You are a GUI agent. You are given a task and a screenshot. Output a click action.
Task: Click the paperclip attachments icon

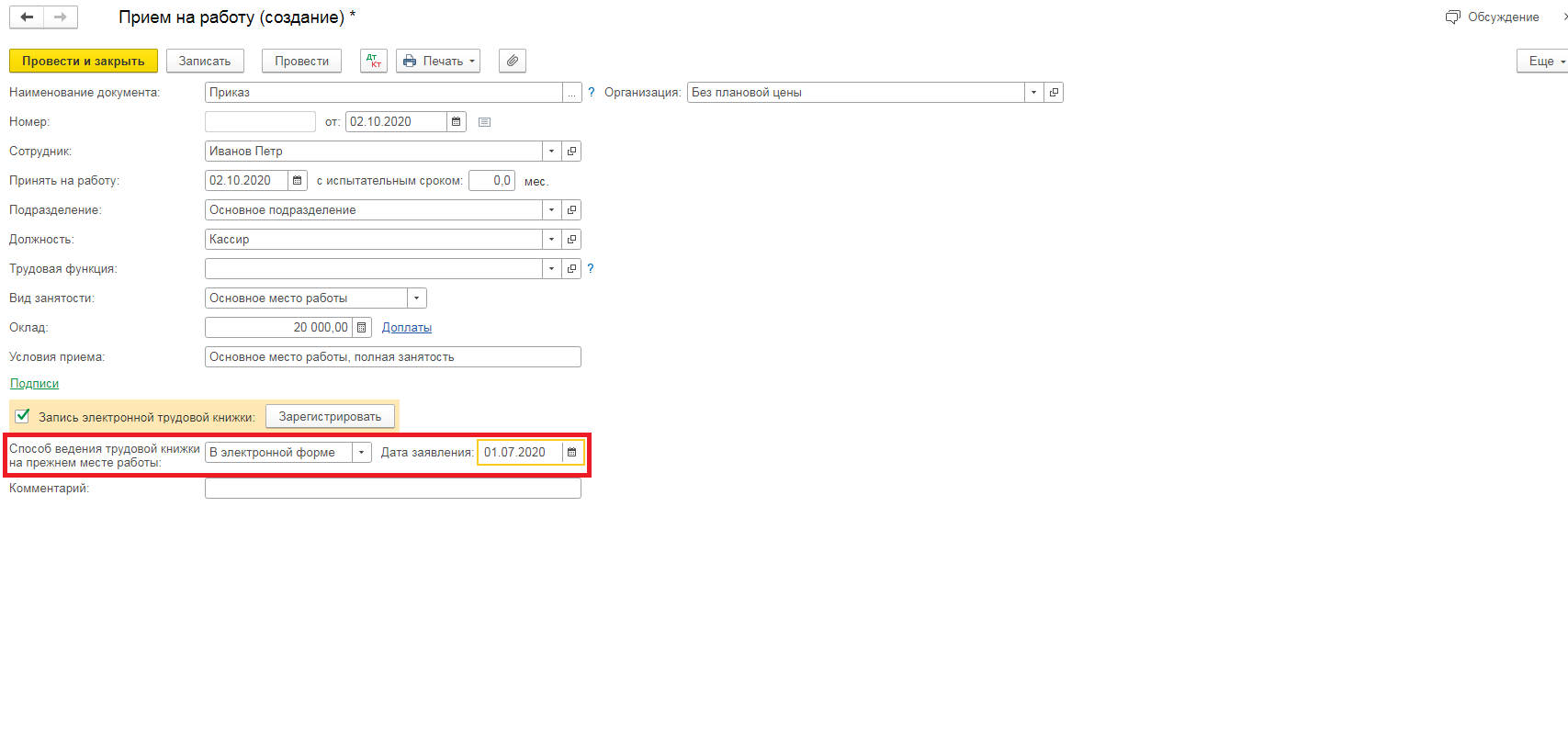pyautogui.click(x=513, y=62)
